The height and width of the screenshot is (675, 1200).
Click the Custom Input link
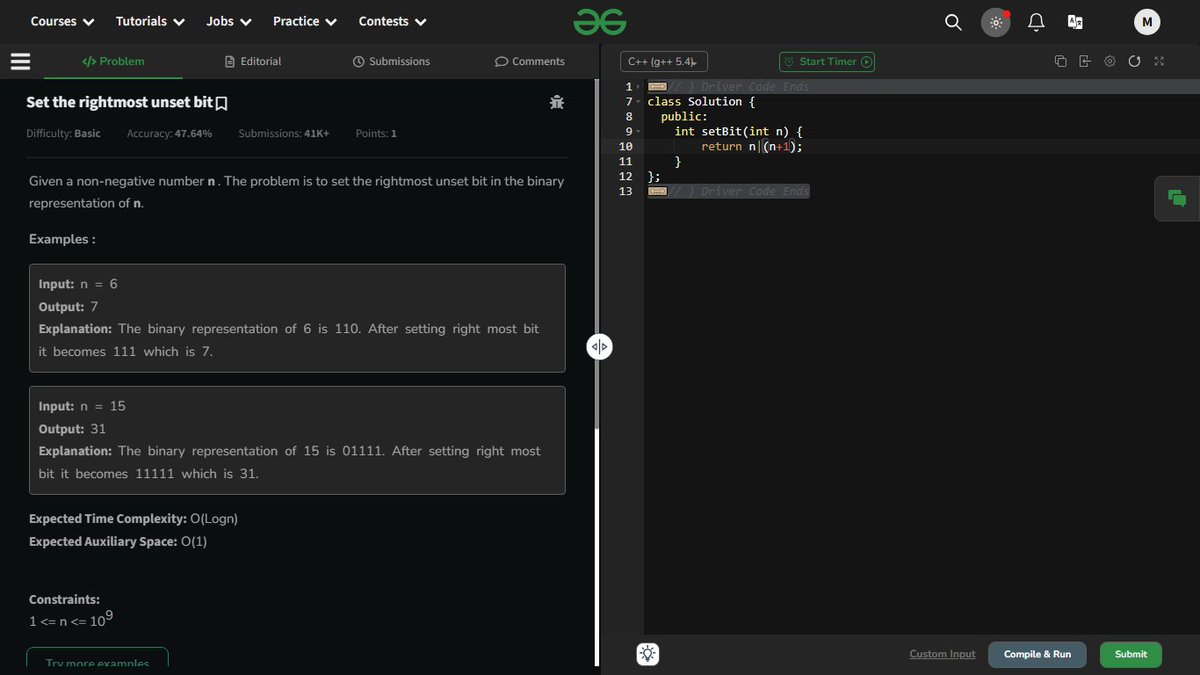tap(942, 654)
